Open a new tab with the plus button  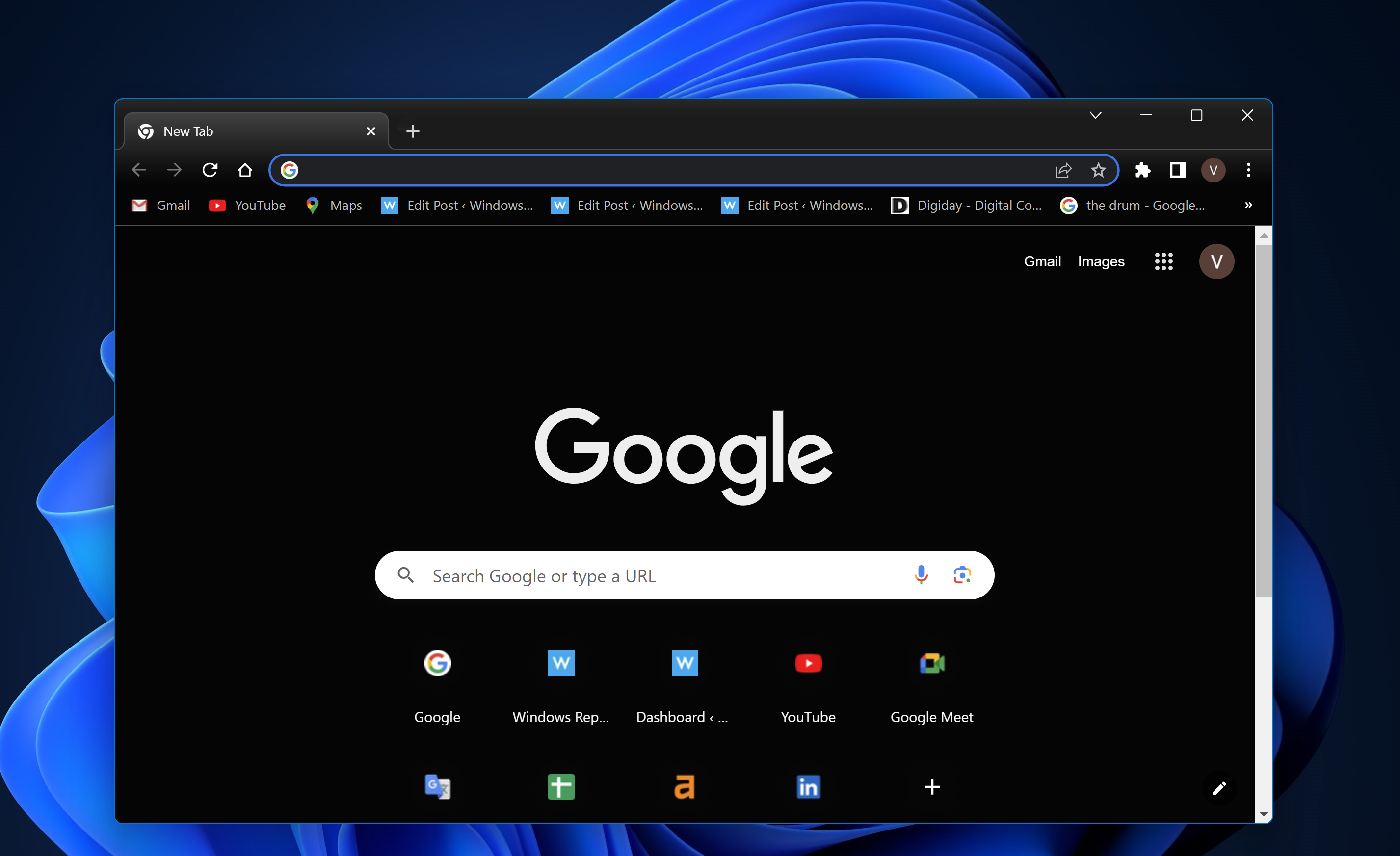pyautogui.click(x=413, y=131)
